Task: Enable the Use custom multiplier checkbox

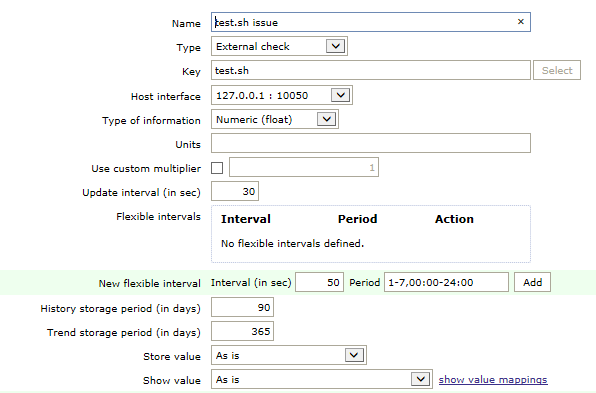Action: 217,168
